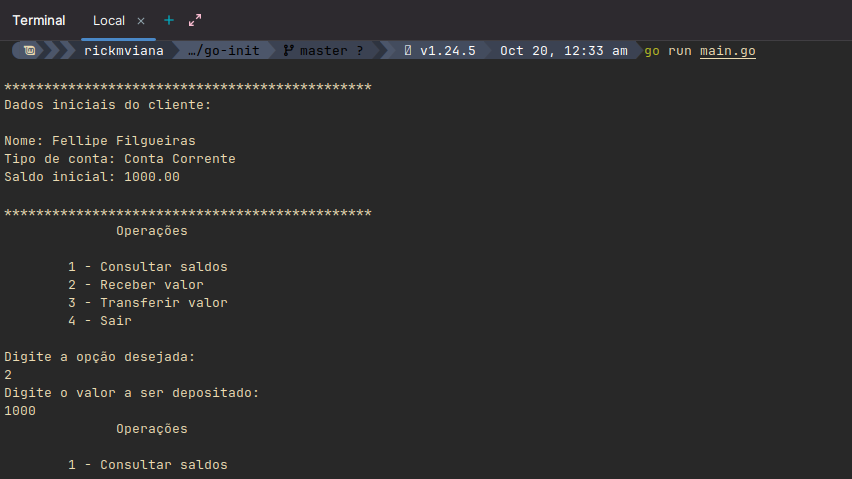The height and width of the screenshot is (479, 852).
Task: Select the Local tab
Action: [x=109, y=21]
